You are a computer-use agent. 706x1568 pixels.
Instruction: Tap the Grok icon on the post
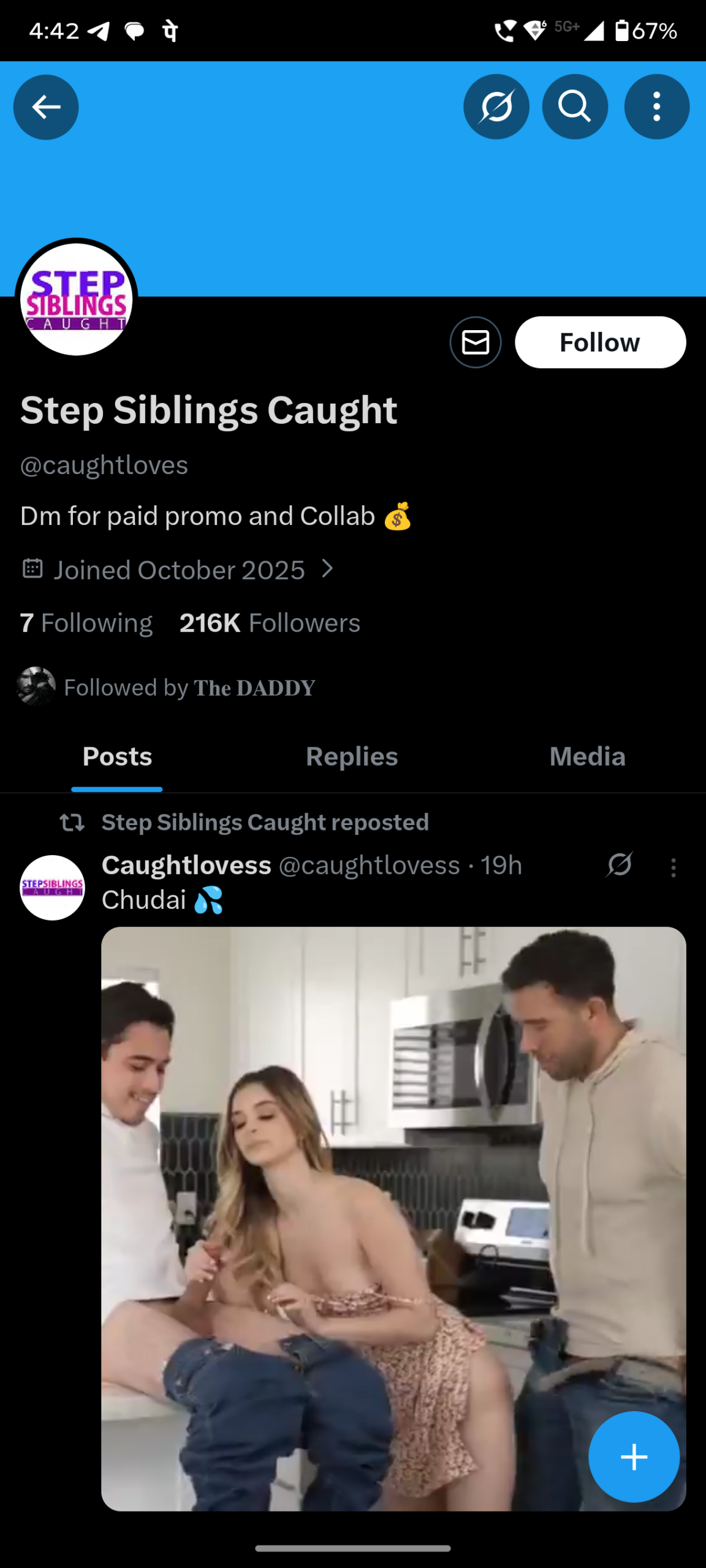(620, 865)
